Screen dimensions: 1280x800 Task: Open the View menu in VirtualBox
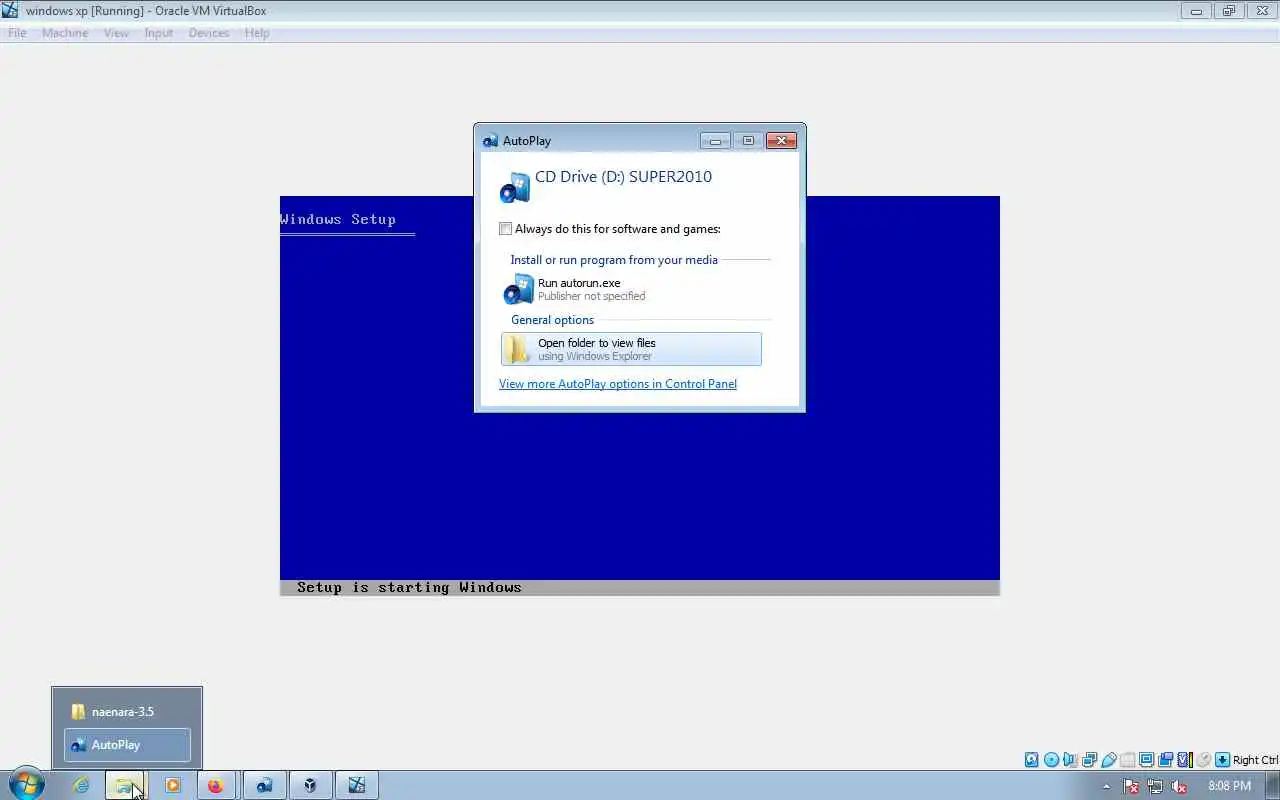pos(116,33)
